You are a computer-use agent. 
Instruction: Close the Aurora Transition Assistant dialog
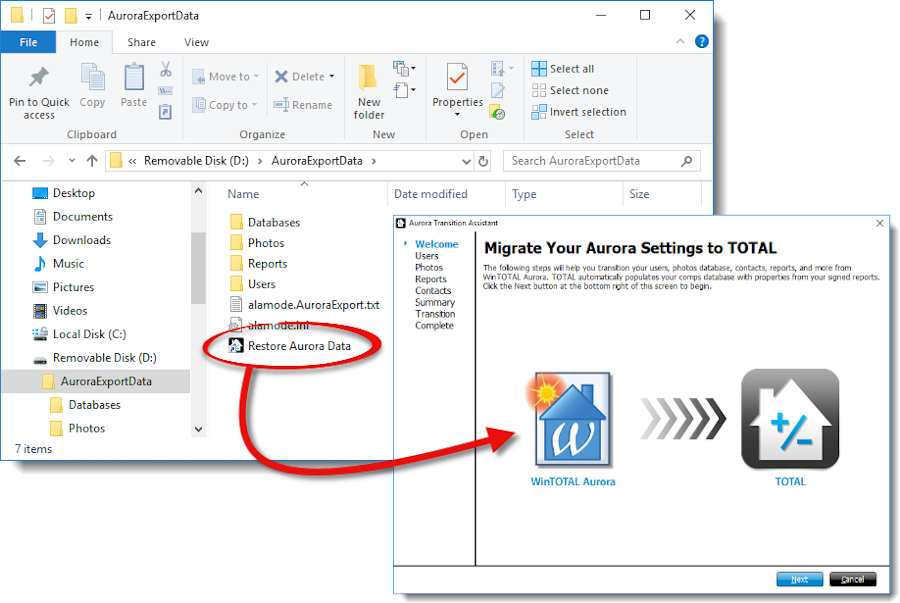coord(880,223)
